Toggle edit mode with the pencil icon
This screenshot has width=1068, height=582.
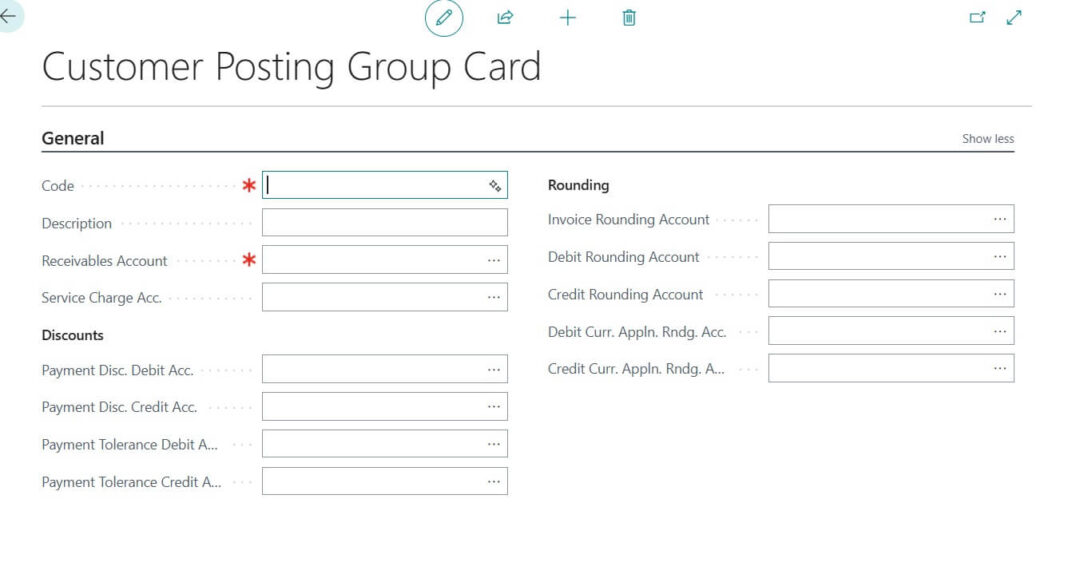tap(444, 18)
